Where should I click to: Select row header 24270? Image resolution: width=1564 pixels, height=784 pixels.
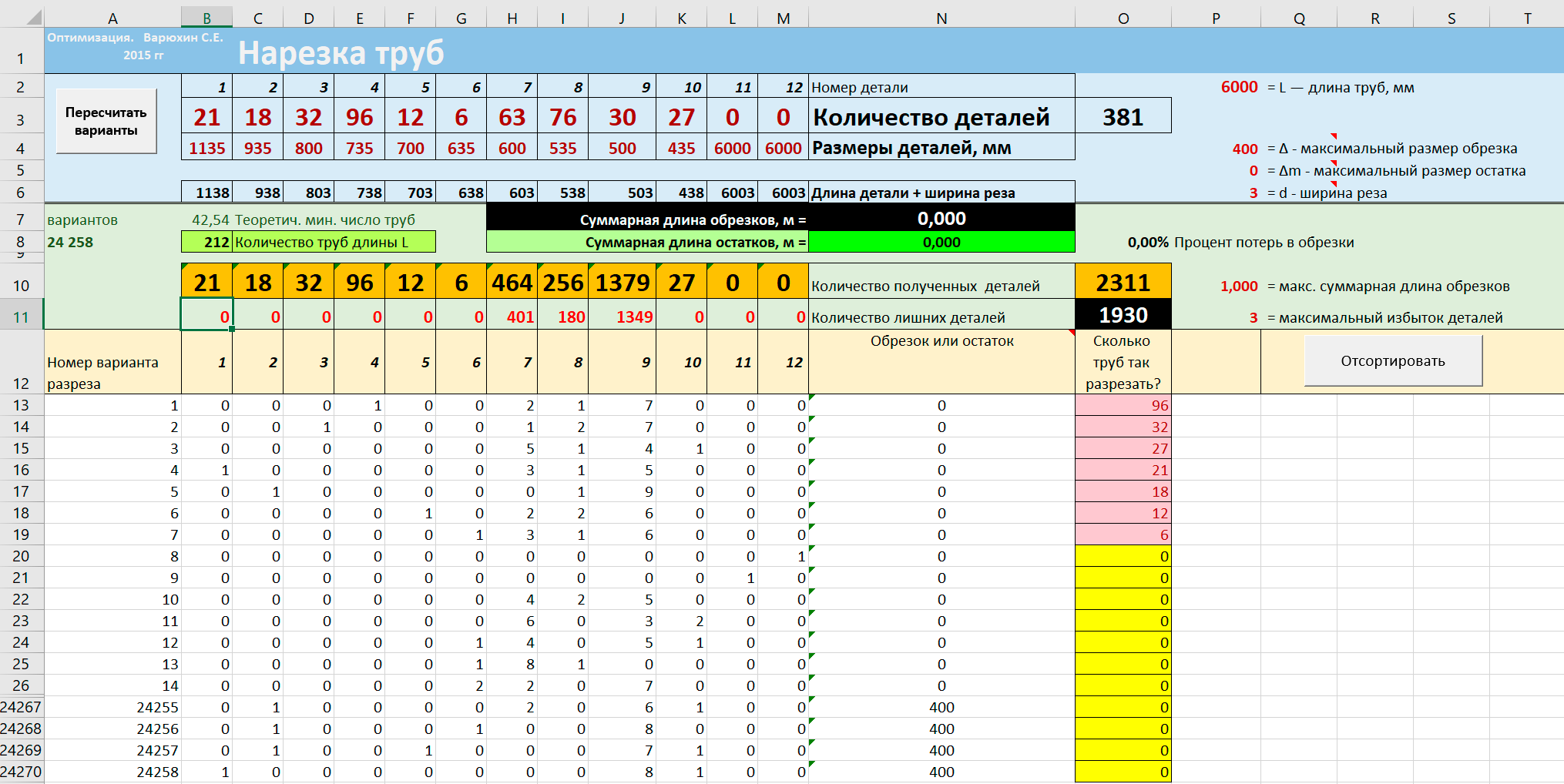[21, 772]
